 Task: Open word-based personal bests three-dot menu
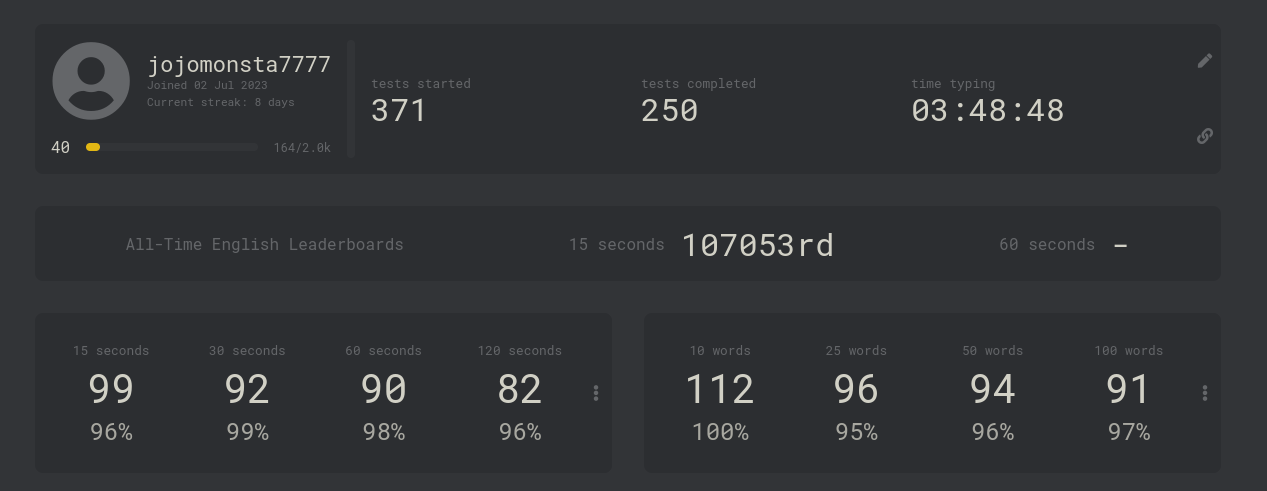[x=1205, y=393]
